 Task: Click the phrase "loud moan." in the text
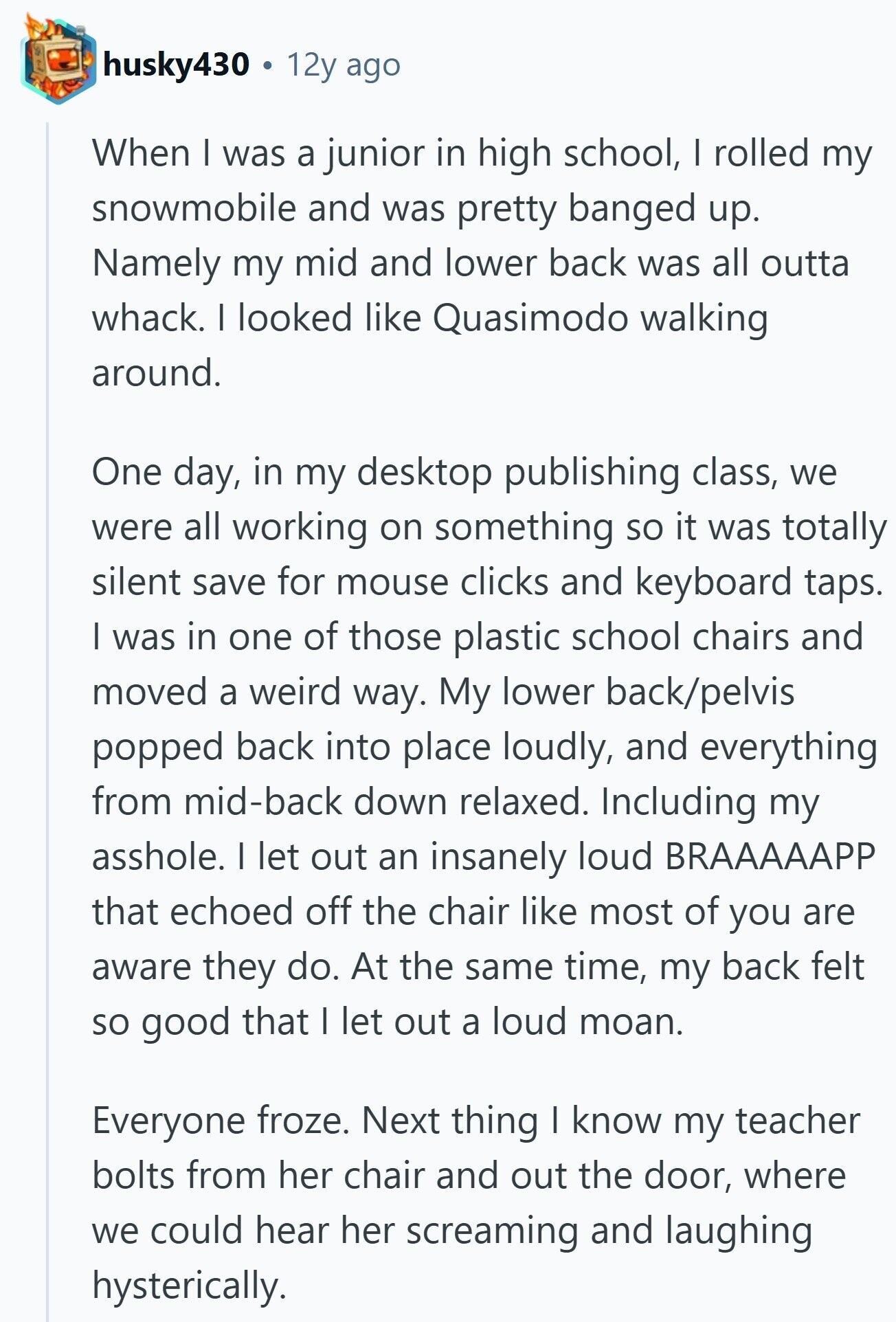tap(587, 1021)
